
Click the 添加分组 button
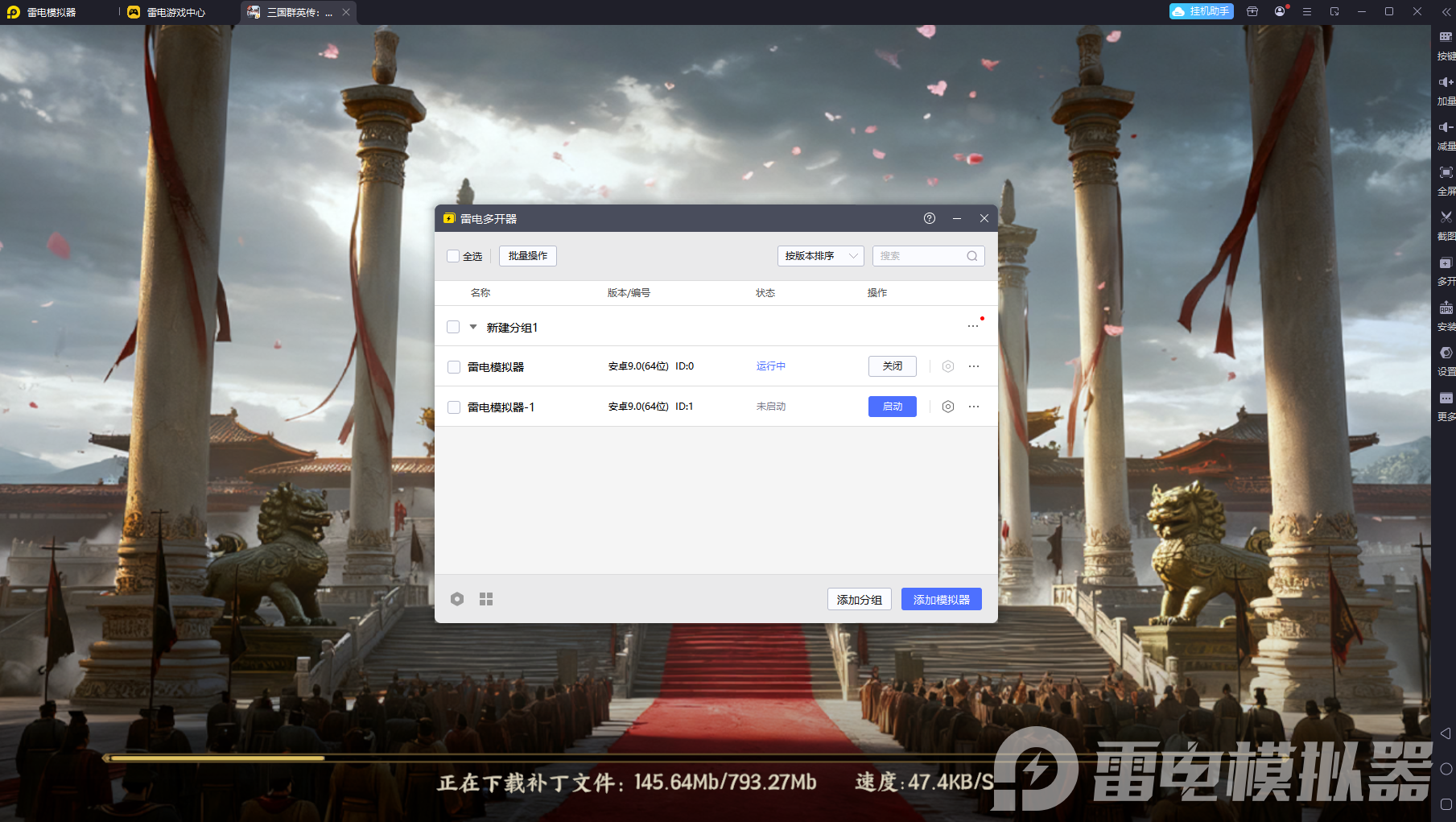click(860, 600)
